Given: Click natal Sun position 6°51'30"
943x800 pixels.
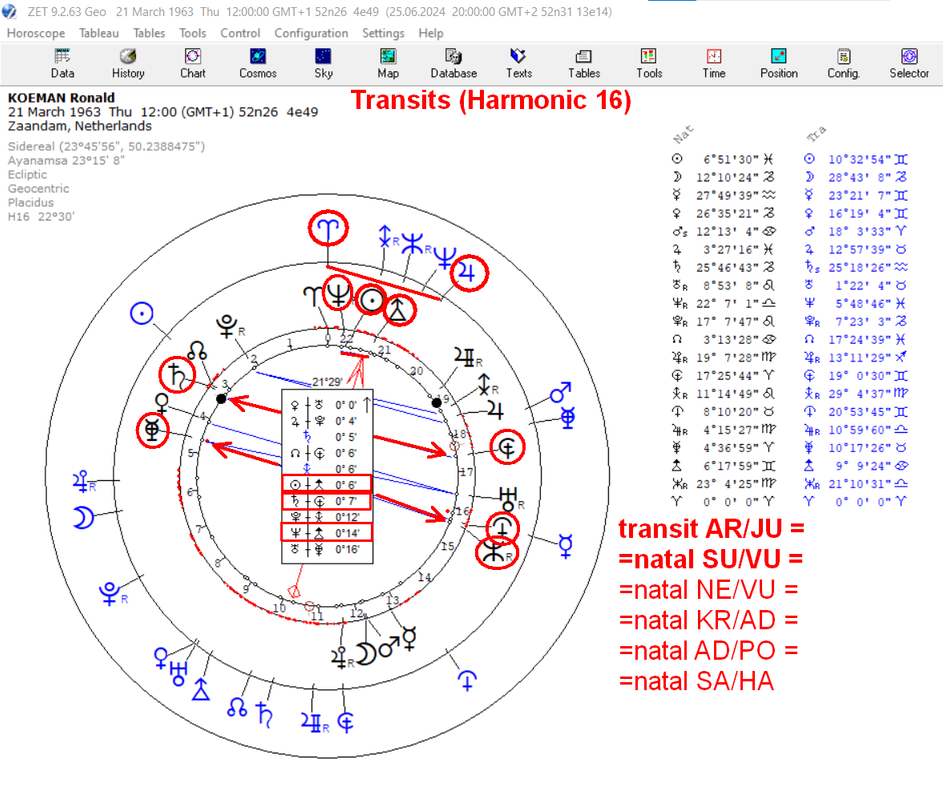Looking at the screenshot, I should click(x=731, y=159).
